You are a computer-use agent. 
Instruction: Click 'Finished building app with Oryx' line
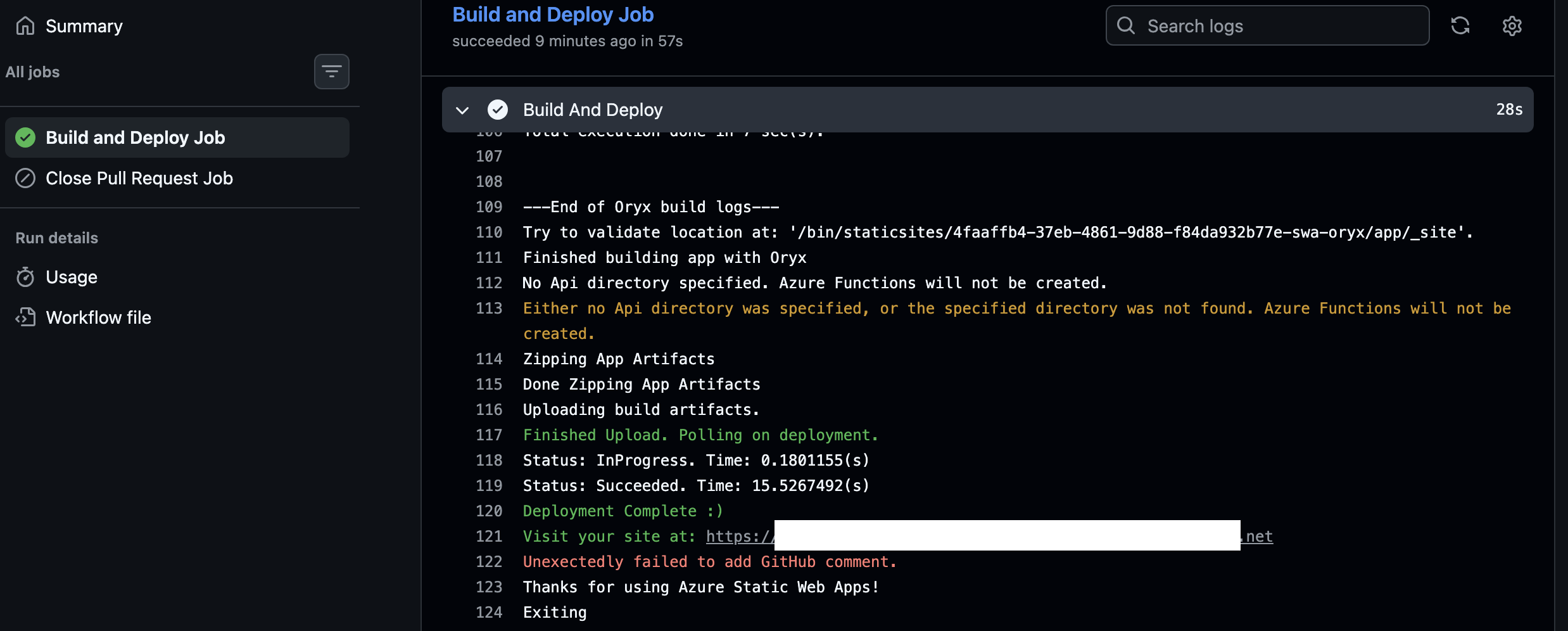(x=665, y=258)
